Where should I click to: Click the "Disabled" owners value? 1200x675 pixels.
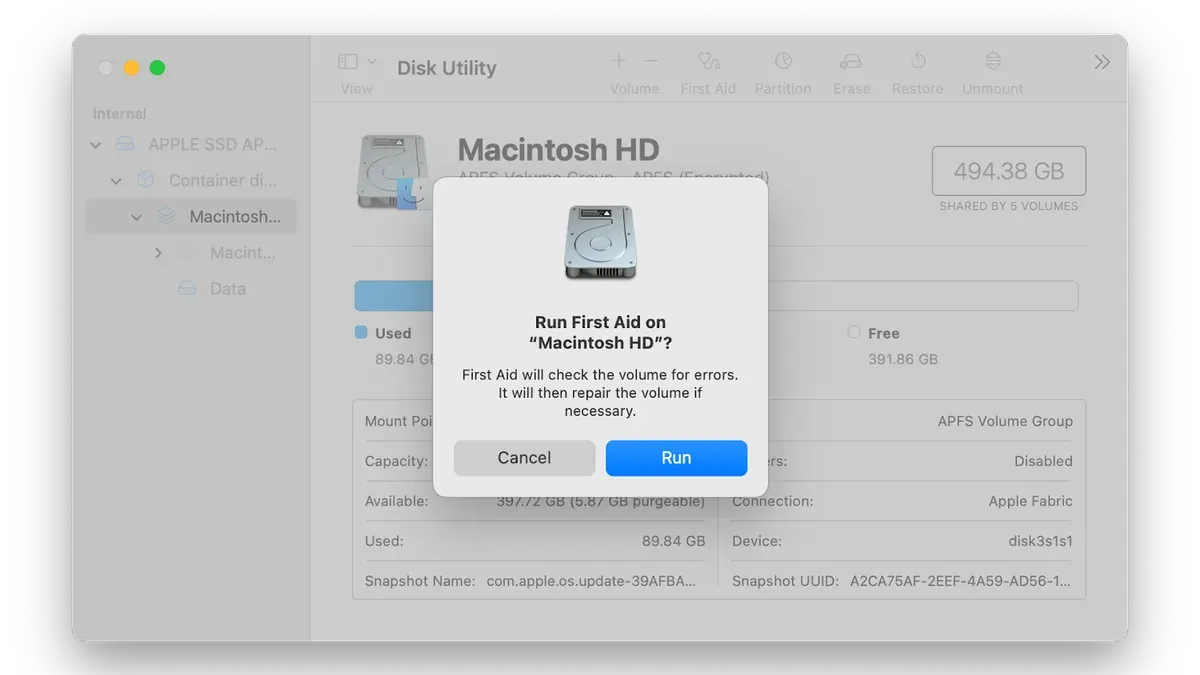pyautogui.click(x=1043, y=461)
